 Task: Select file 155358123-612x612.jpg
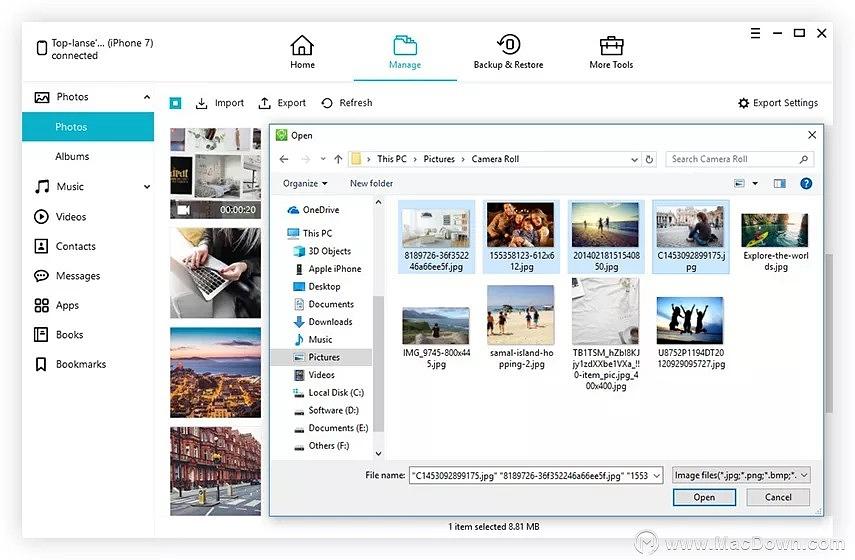pyautogui.click(x=521, y=237)
